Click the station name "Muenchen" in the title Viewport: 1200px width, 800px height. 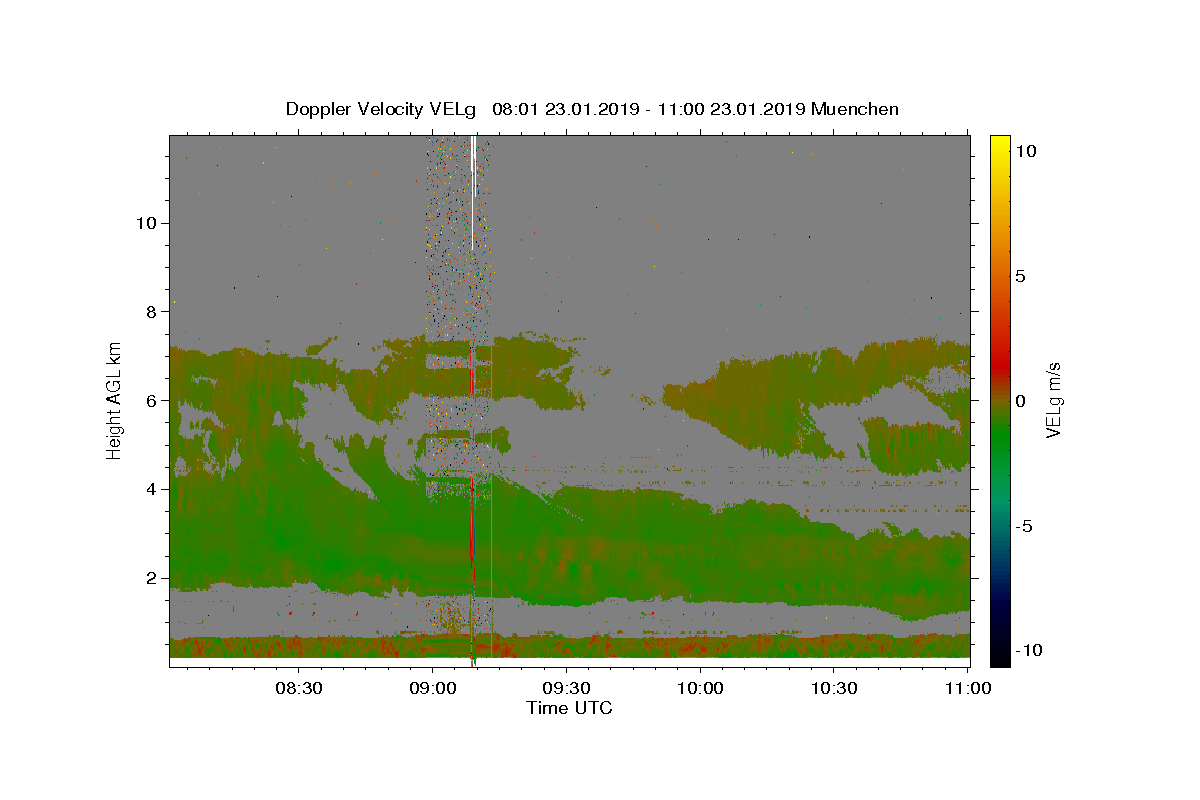855,109
